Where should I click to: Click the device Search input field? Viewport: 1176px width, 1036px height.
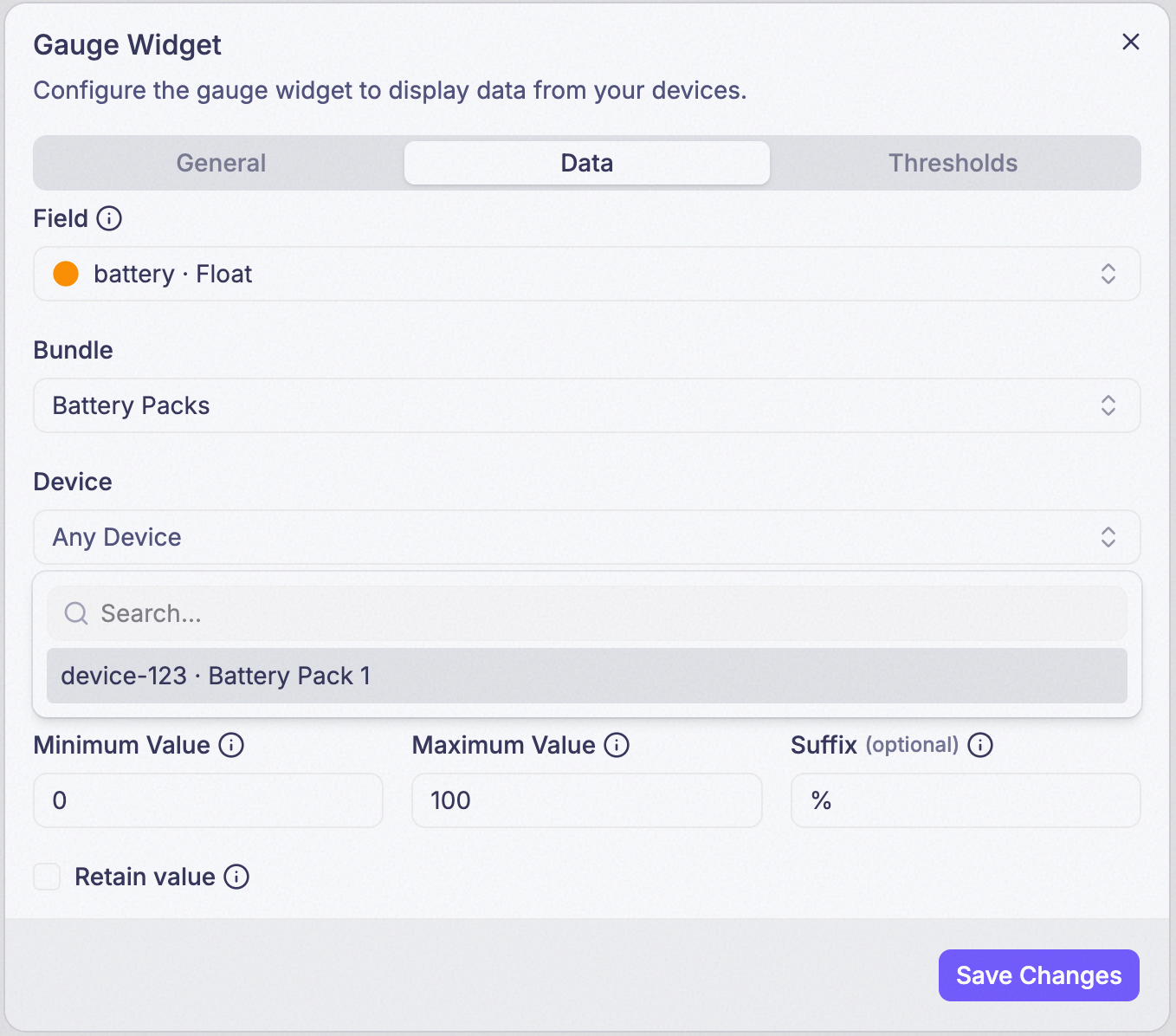click(x=587, y=613)
